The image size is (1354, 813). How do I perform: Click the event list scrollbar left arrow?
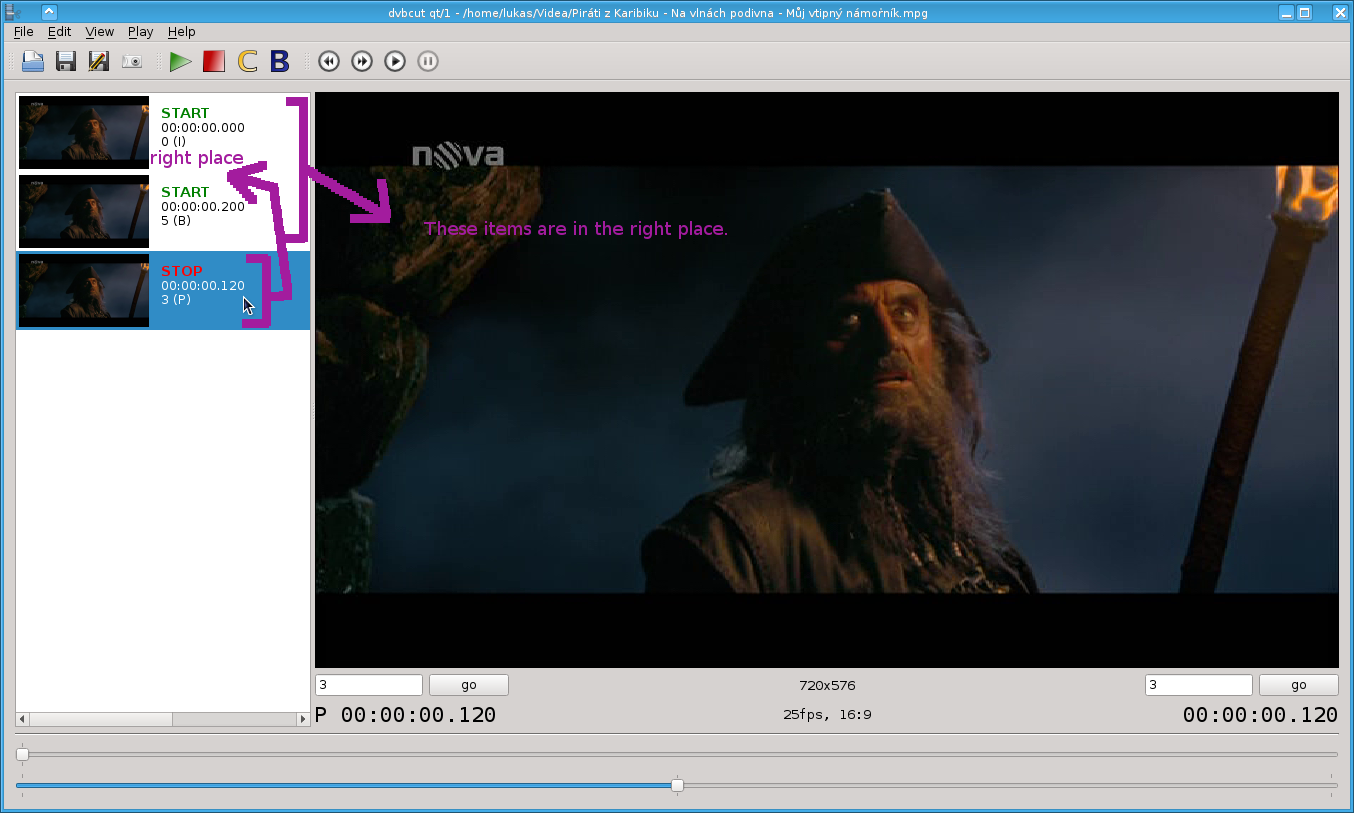point(23,719)
